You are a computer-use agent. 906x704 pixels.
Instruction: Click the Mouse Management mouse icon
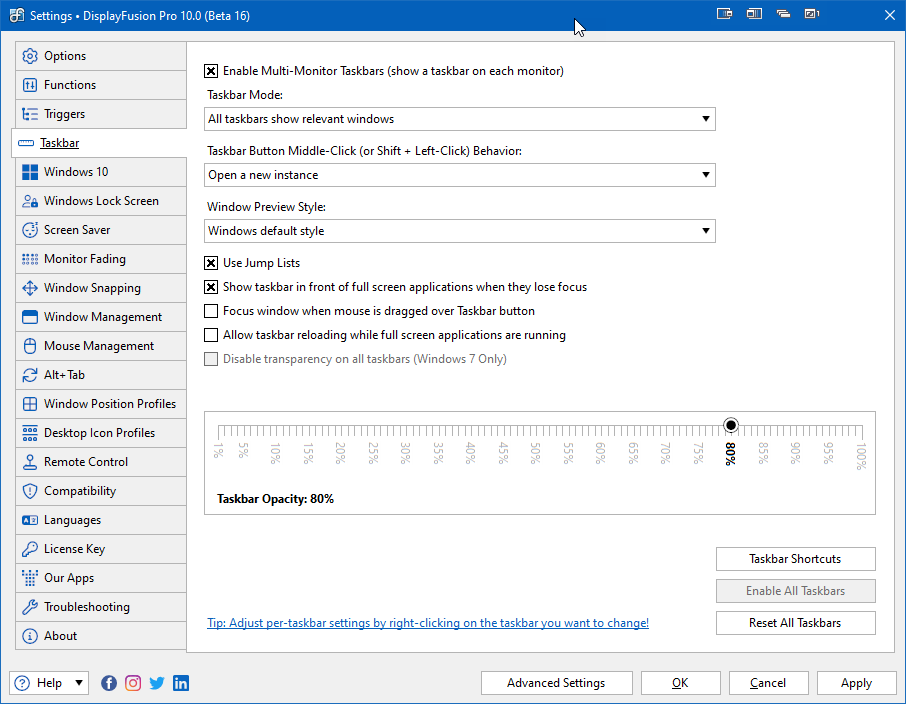point(29,346)
